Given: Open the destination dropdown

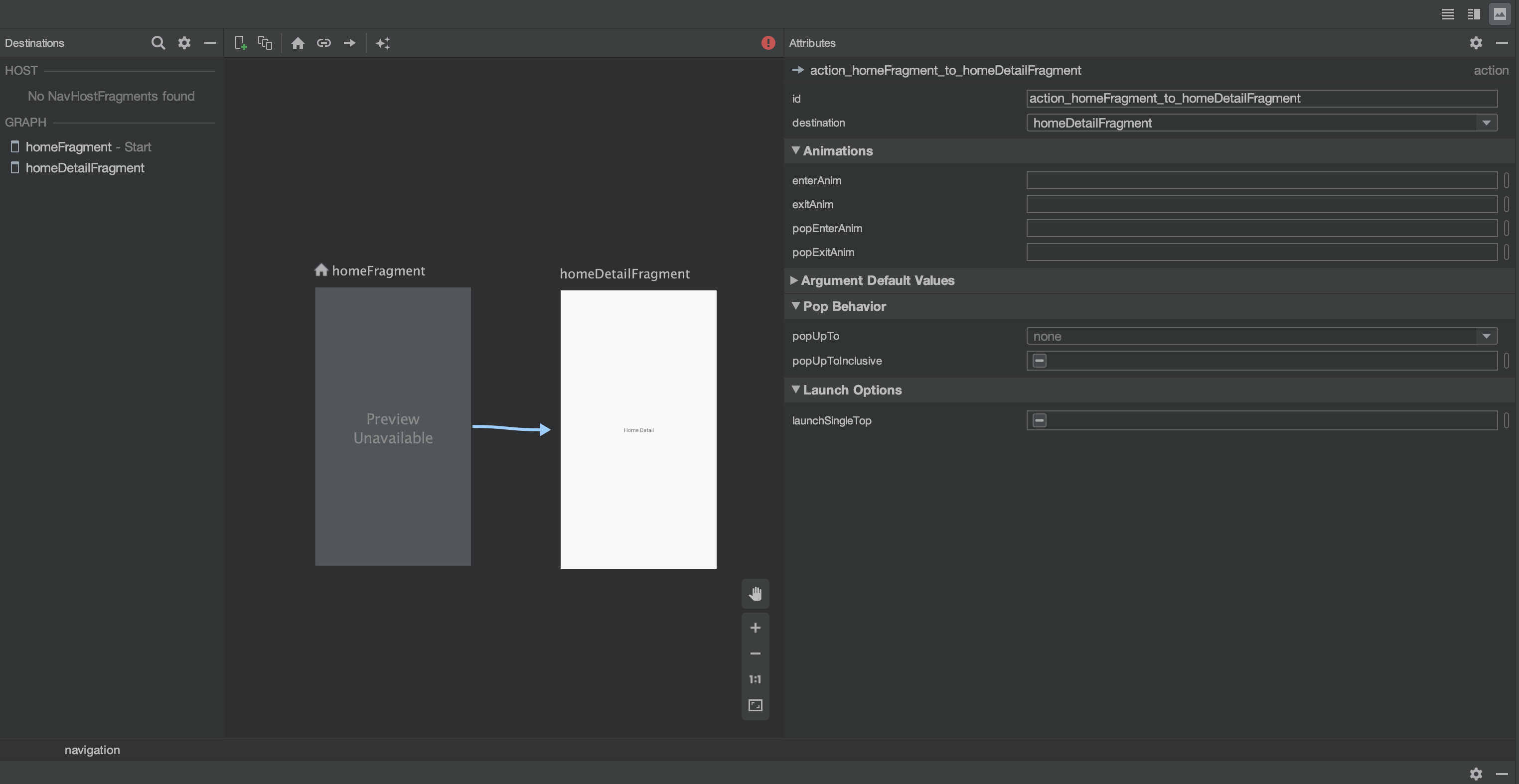Looking at the screenshot, I should 1486,123.
